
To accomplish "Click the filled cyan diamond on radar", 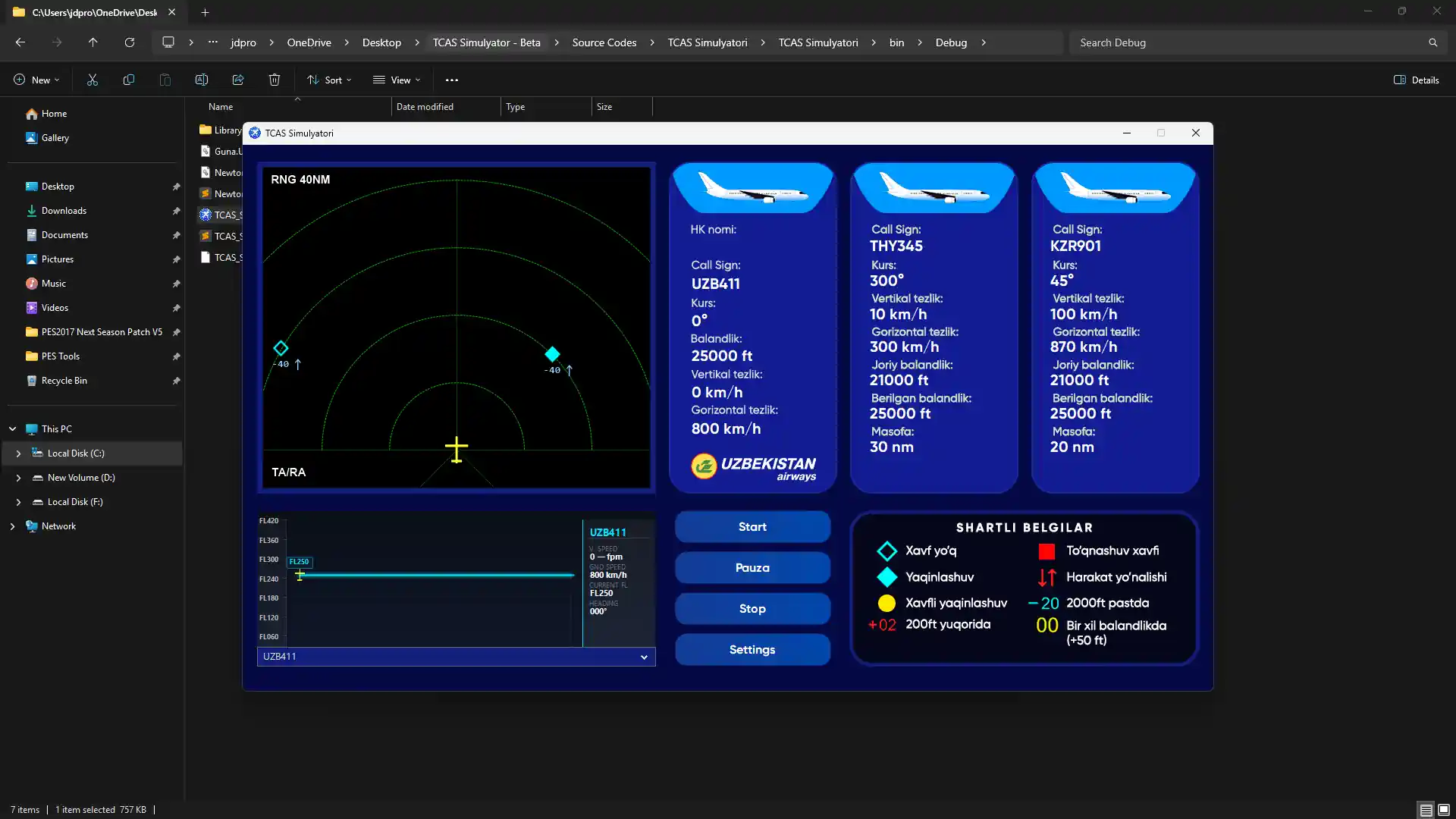I will click(x=552, y=354).
